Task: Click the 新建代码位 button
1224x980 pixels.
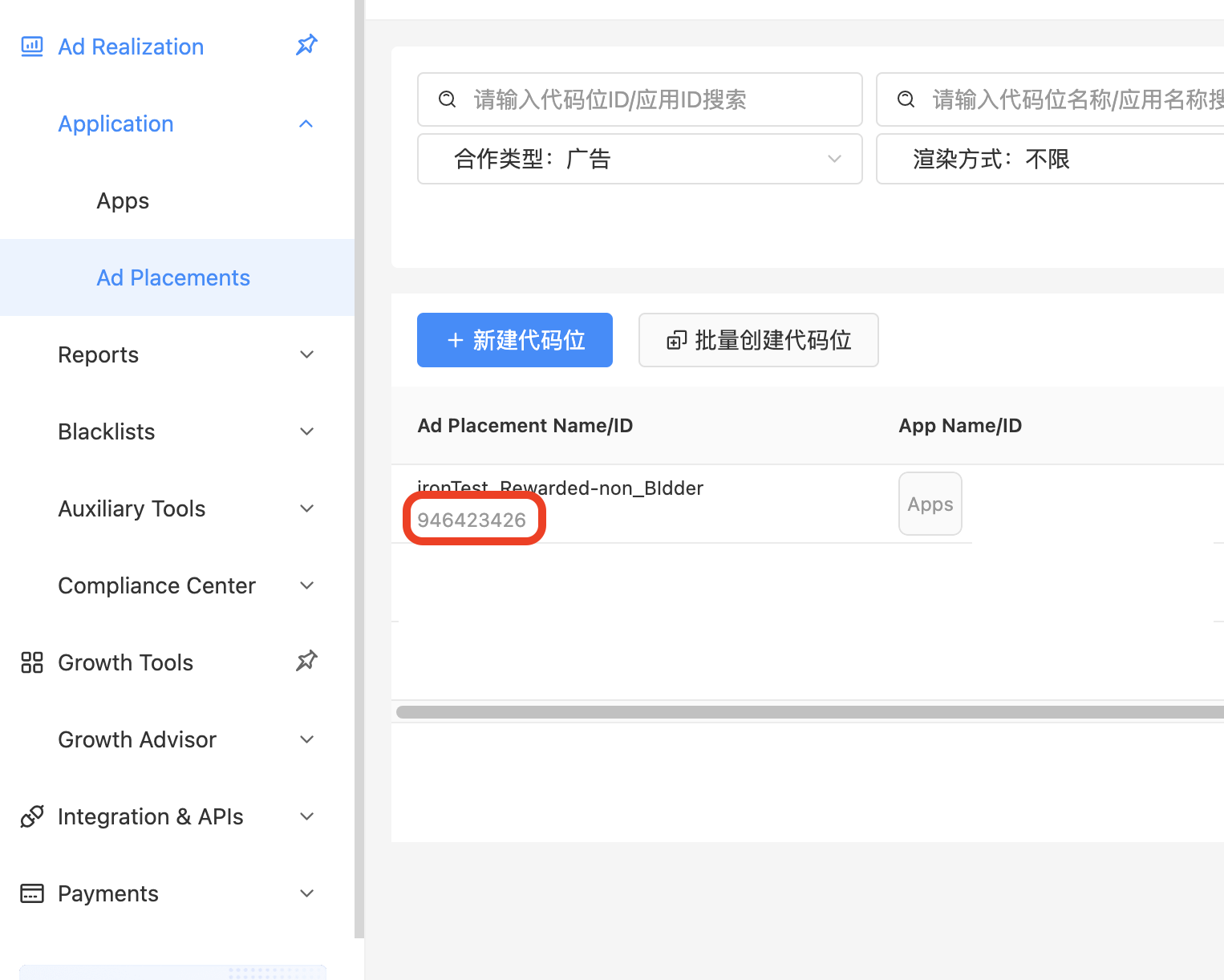Action: [x=515, y=340]
